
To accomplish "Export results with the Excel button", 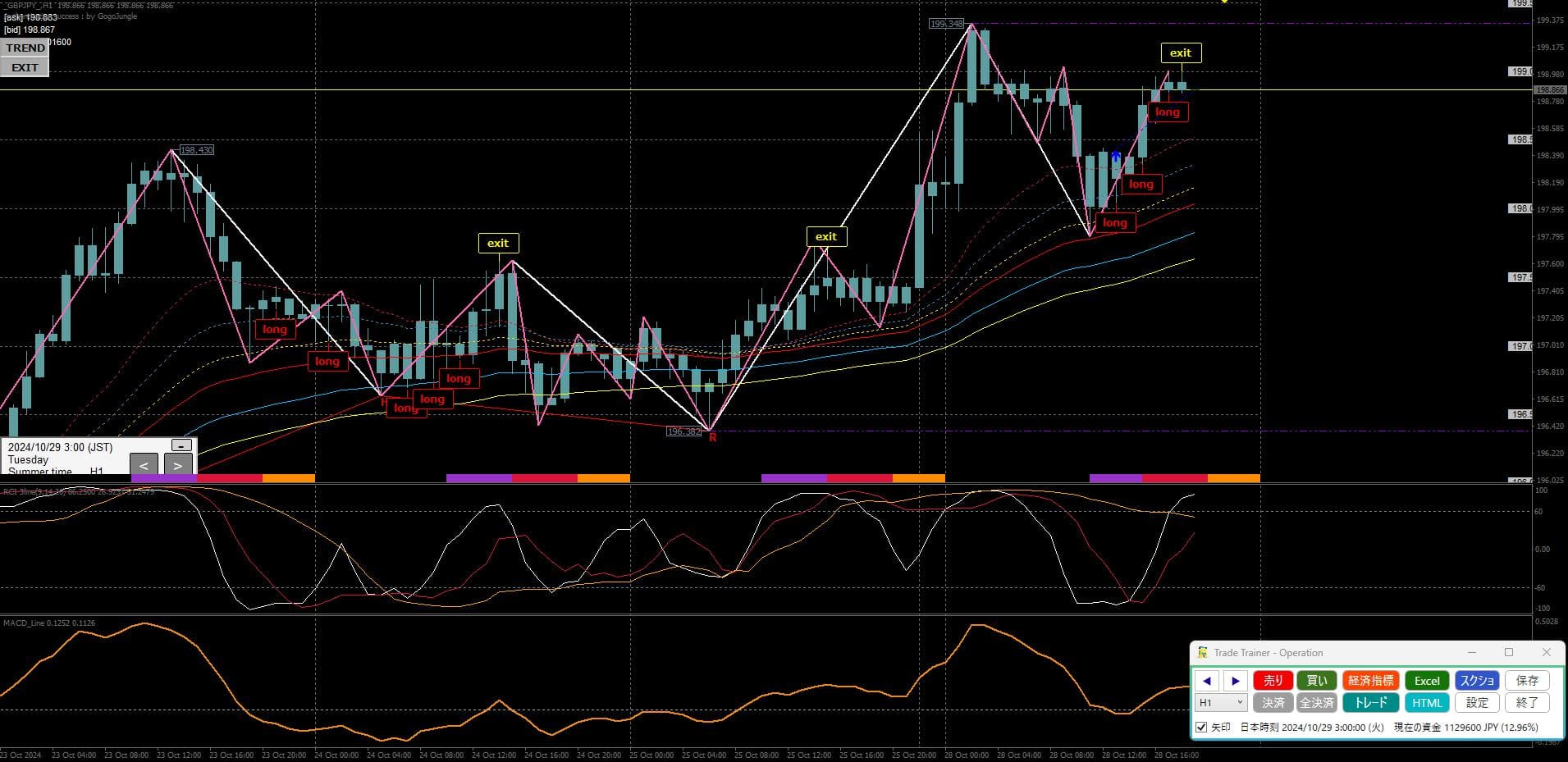I will 1426,681.
